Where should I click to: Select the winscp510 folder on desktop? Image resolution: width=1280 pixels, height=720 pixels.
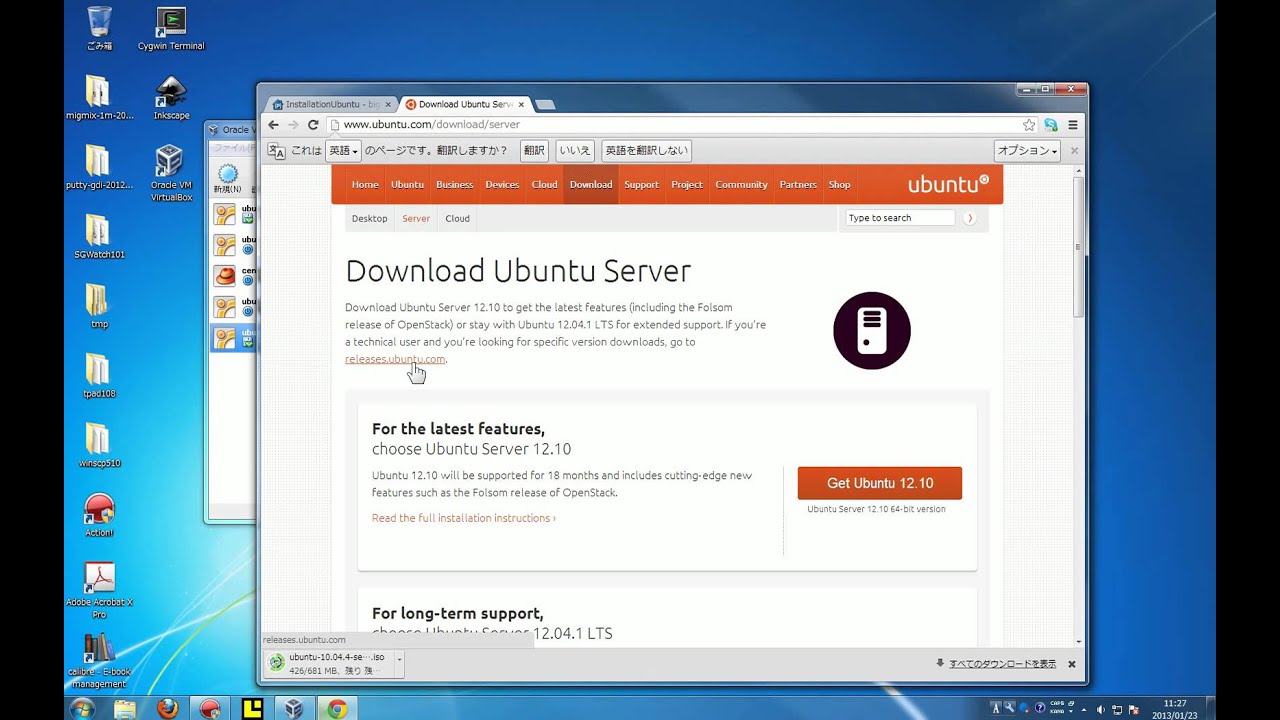click(99, 446)
